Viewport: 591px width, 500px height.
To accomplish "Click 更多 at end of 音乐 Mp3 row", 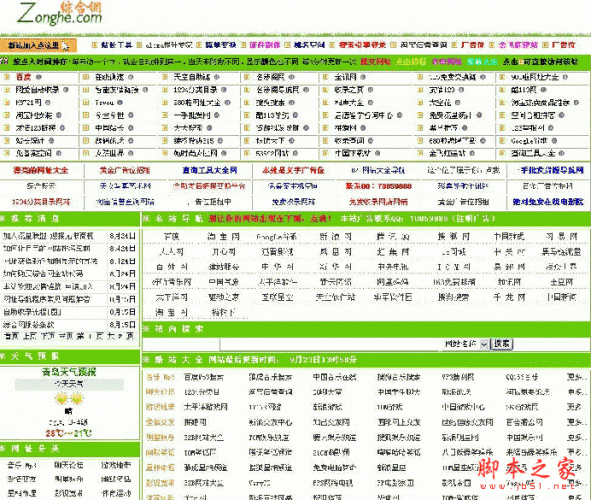I will (x=576, y=377).
